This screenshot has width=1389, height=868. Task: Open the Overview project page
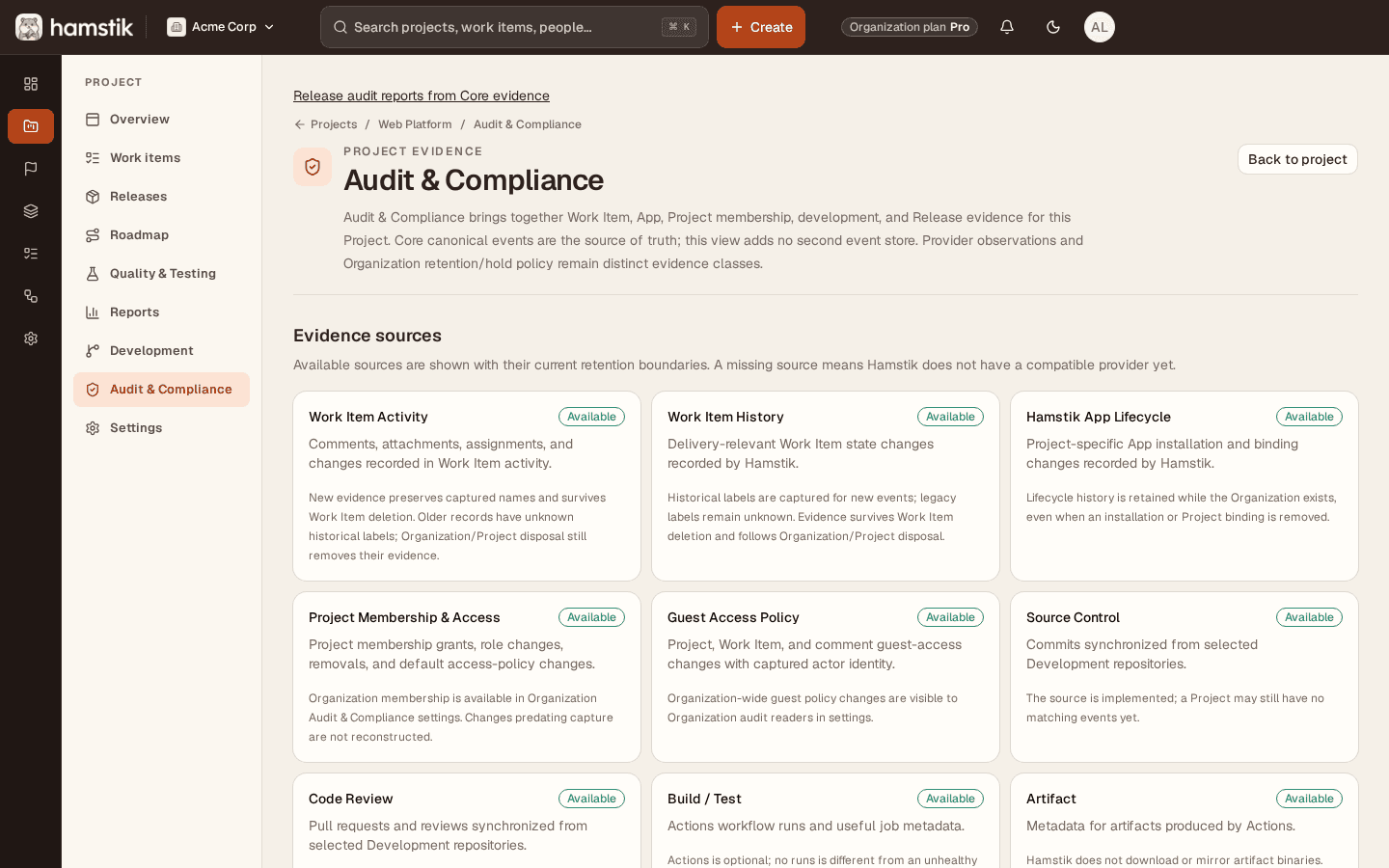click(161, 120)
